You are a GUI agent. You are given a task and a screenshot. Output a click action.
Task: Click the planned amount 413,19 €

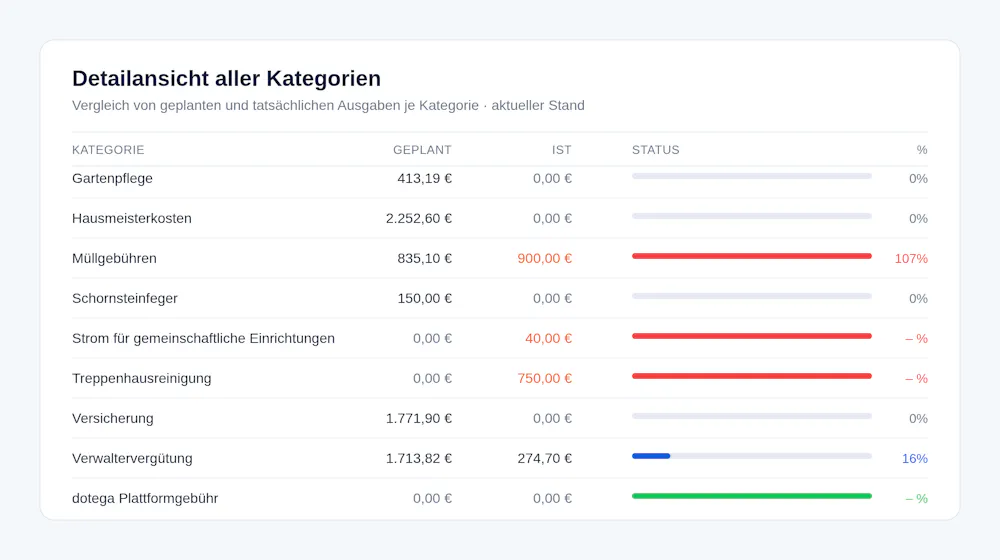click(424, 179)
